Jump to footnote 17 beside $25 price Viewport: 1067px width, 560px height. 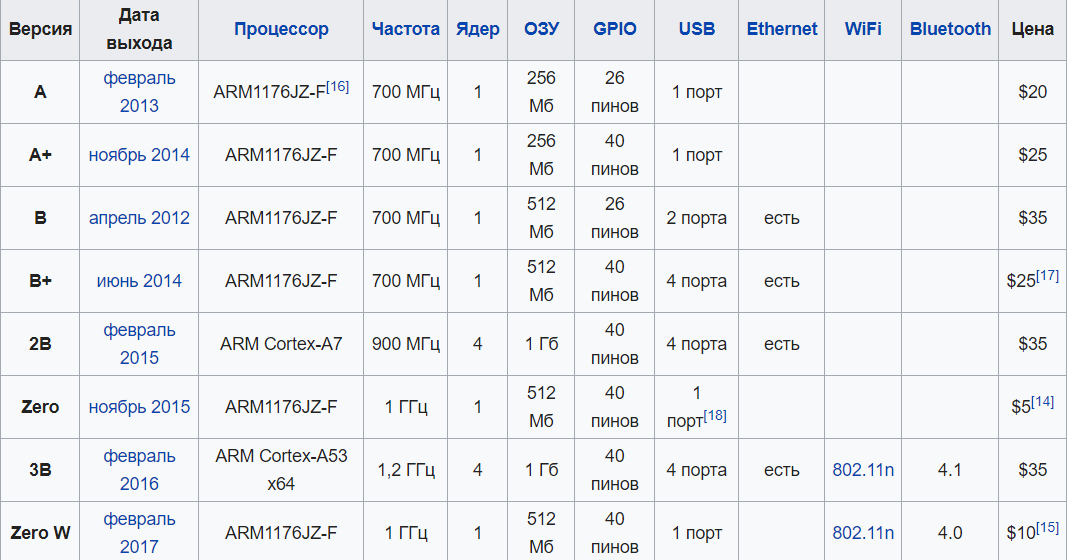(1047, 275)
